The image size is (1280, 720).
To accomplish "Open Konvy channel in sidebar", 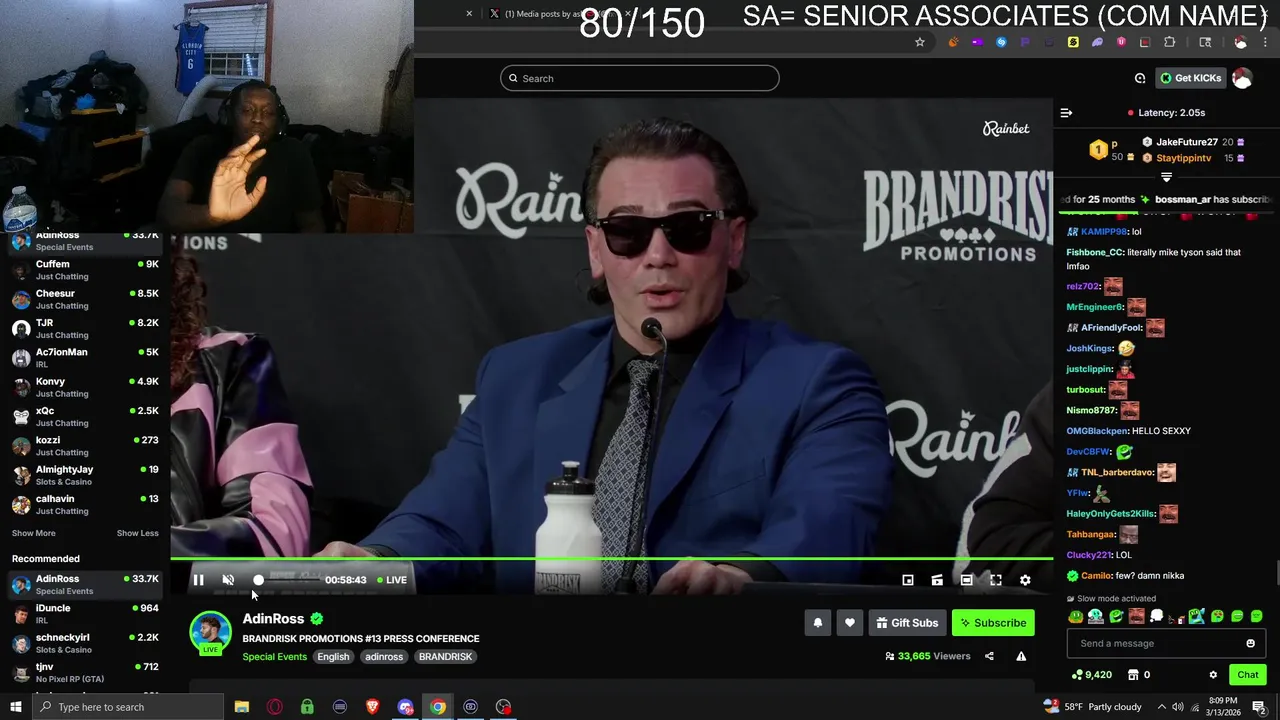I will 85,387.
